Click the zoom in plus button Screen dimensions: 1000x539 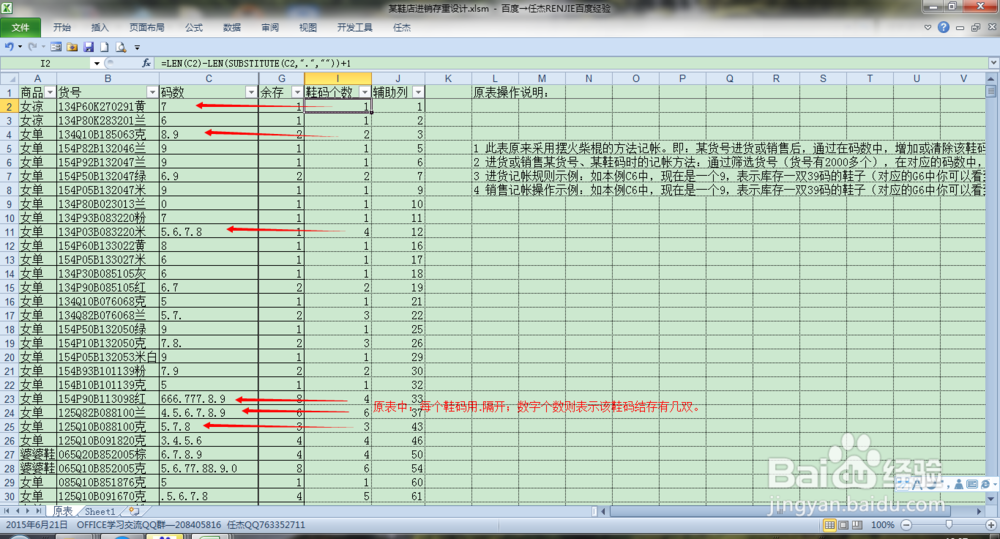991,524
